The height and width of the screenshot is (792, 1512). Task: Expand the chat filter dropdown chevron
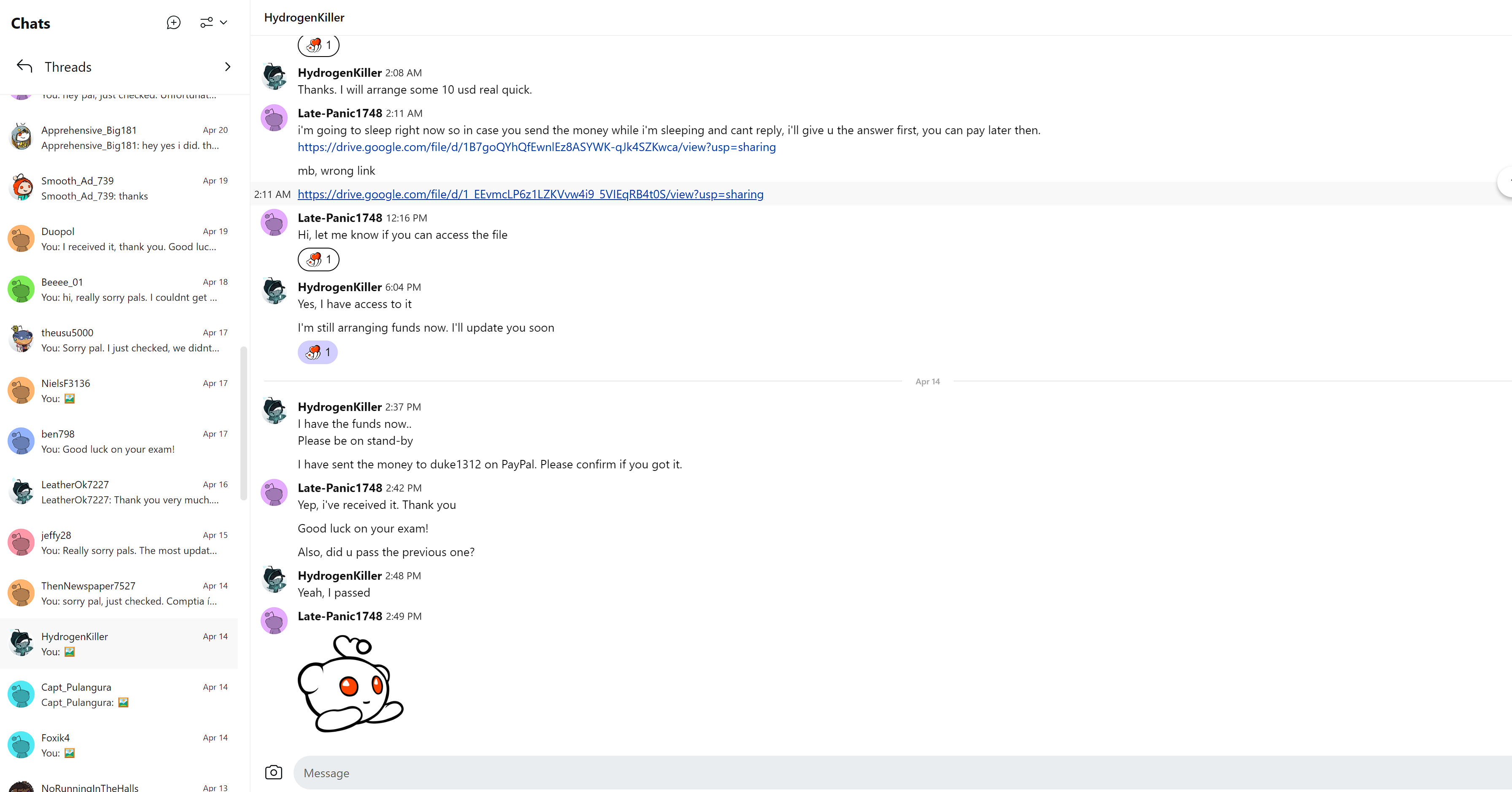click(224, 23)
